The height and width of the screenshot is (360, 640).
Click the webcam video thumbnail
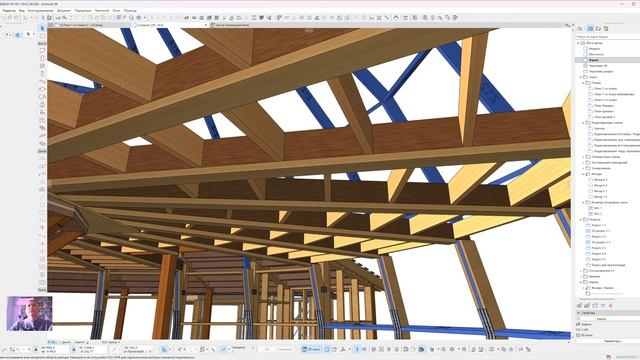tap(29, 313)
